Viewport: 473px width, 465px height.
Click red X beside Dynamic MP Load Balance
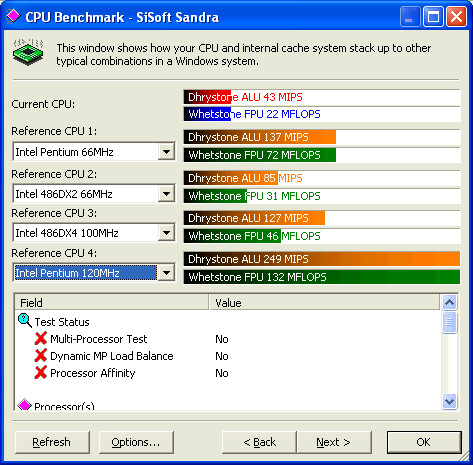click(41, 355)
